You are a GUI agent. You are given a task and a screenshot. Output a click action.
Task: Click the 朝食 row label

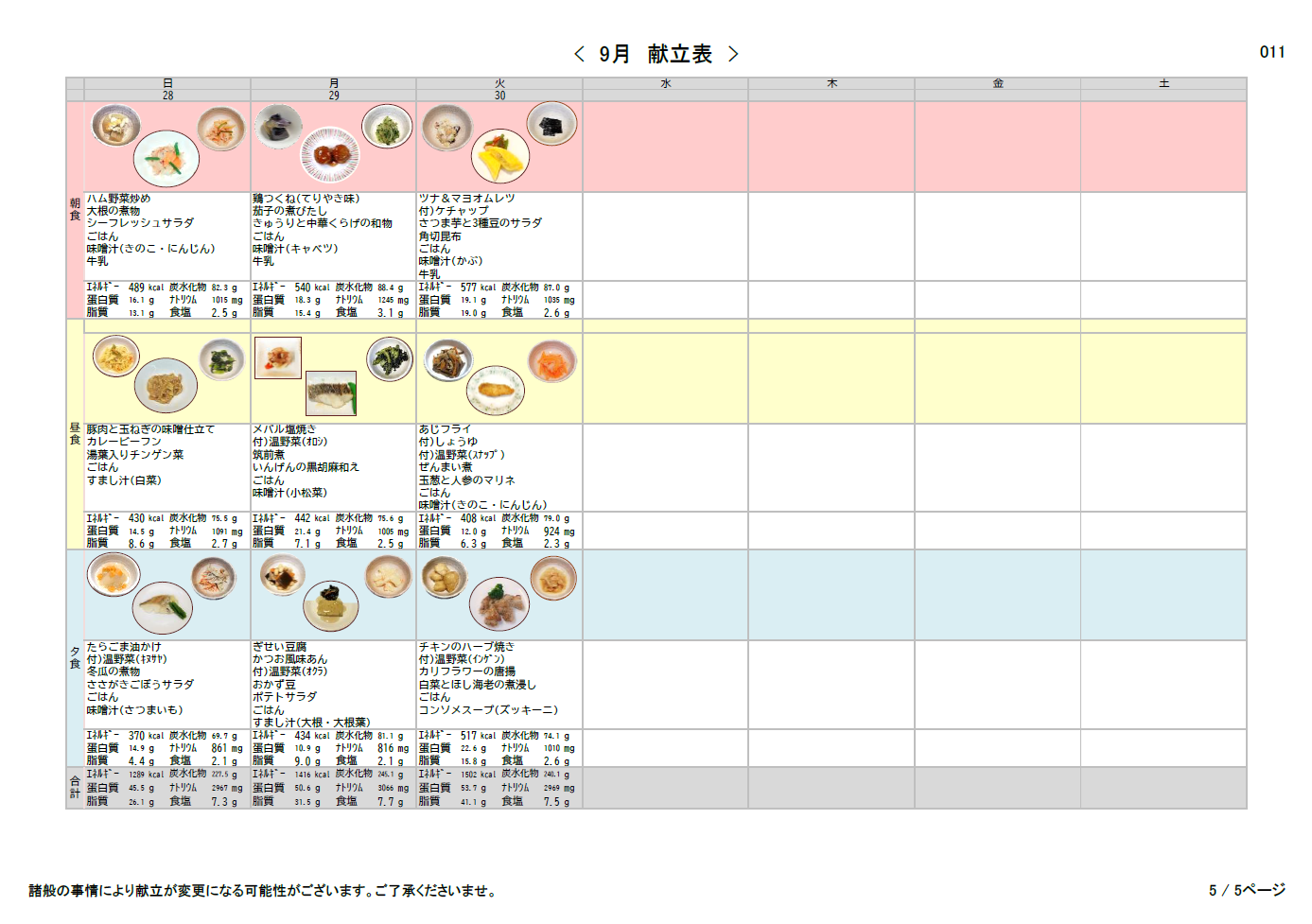pos(75,209)
